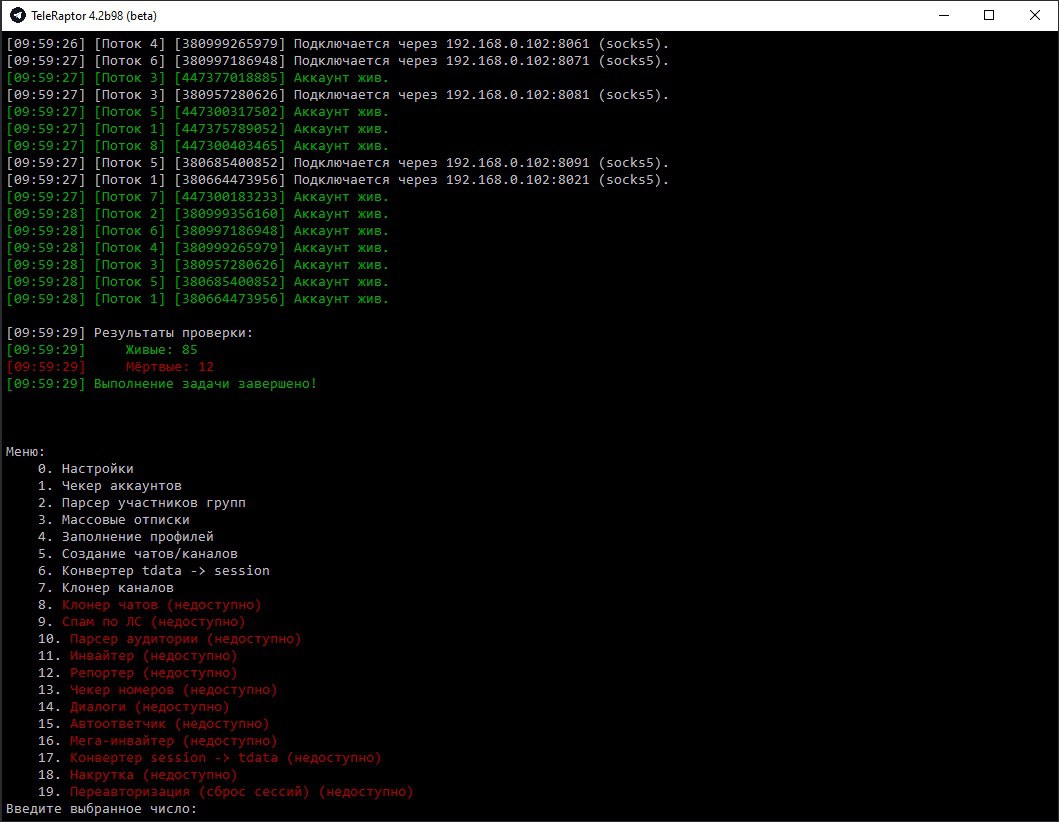Click the green 'Аккаунт жив' line for 380685400852

[198, 282]
